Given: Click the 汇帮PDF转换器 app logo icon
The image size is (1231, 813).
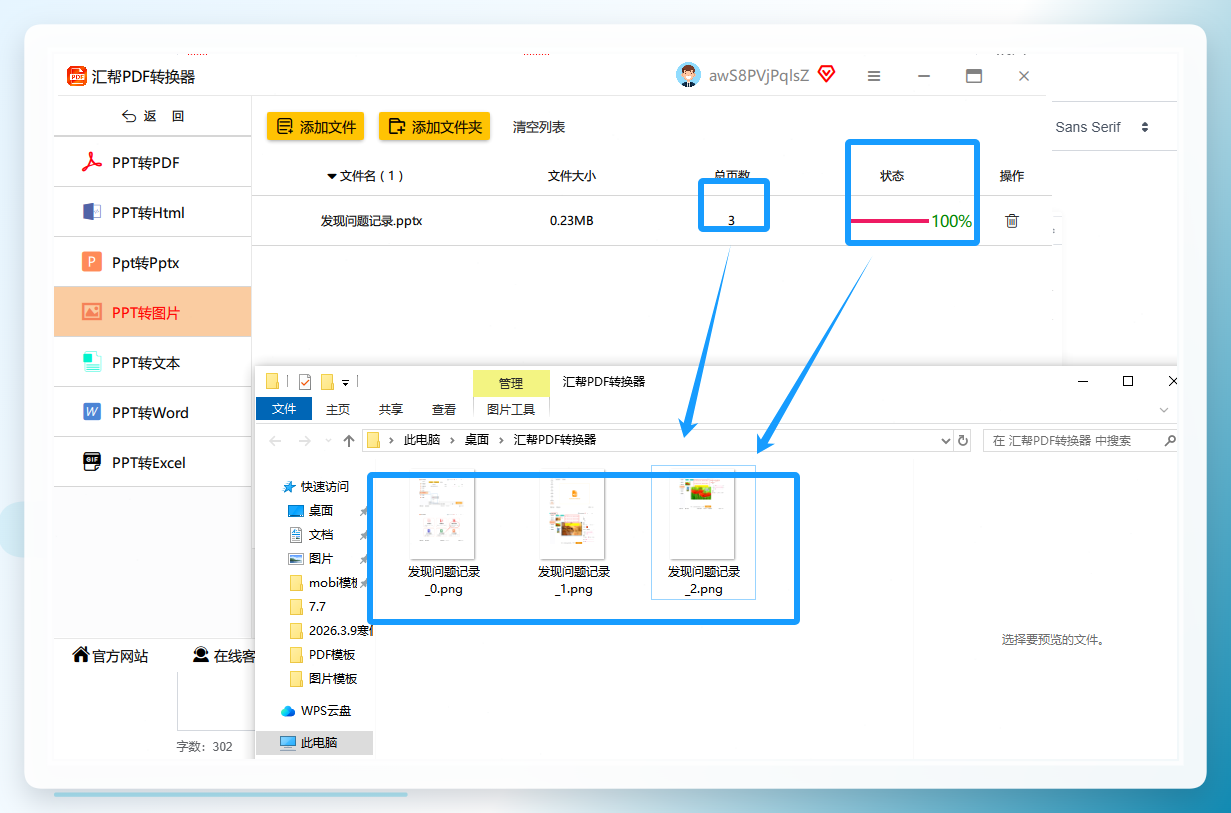Looking at the screenshot, I should [x=77, y=76].
